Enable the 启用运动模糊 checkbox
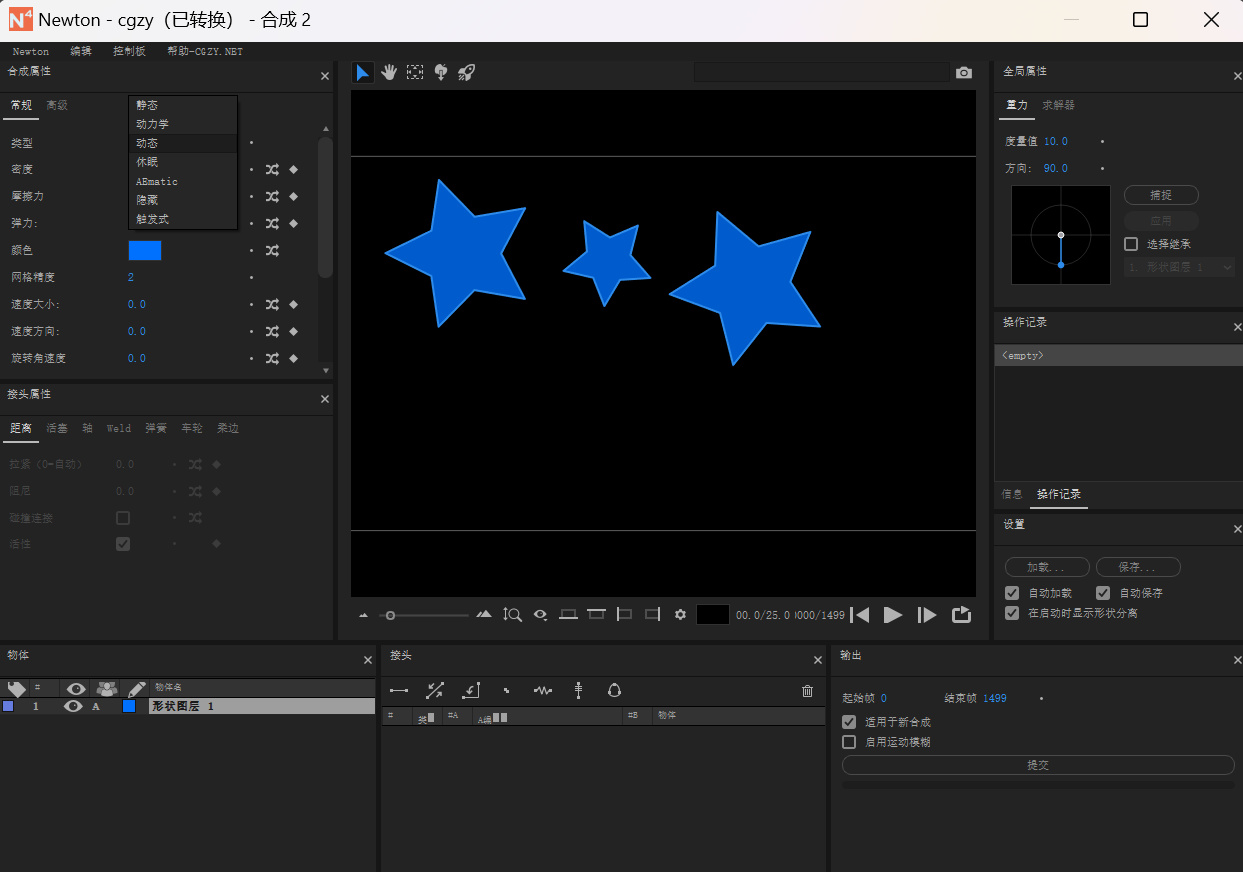1243x872 pixels. click(x=849, y=742)
